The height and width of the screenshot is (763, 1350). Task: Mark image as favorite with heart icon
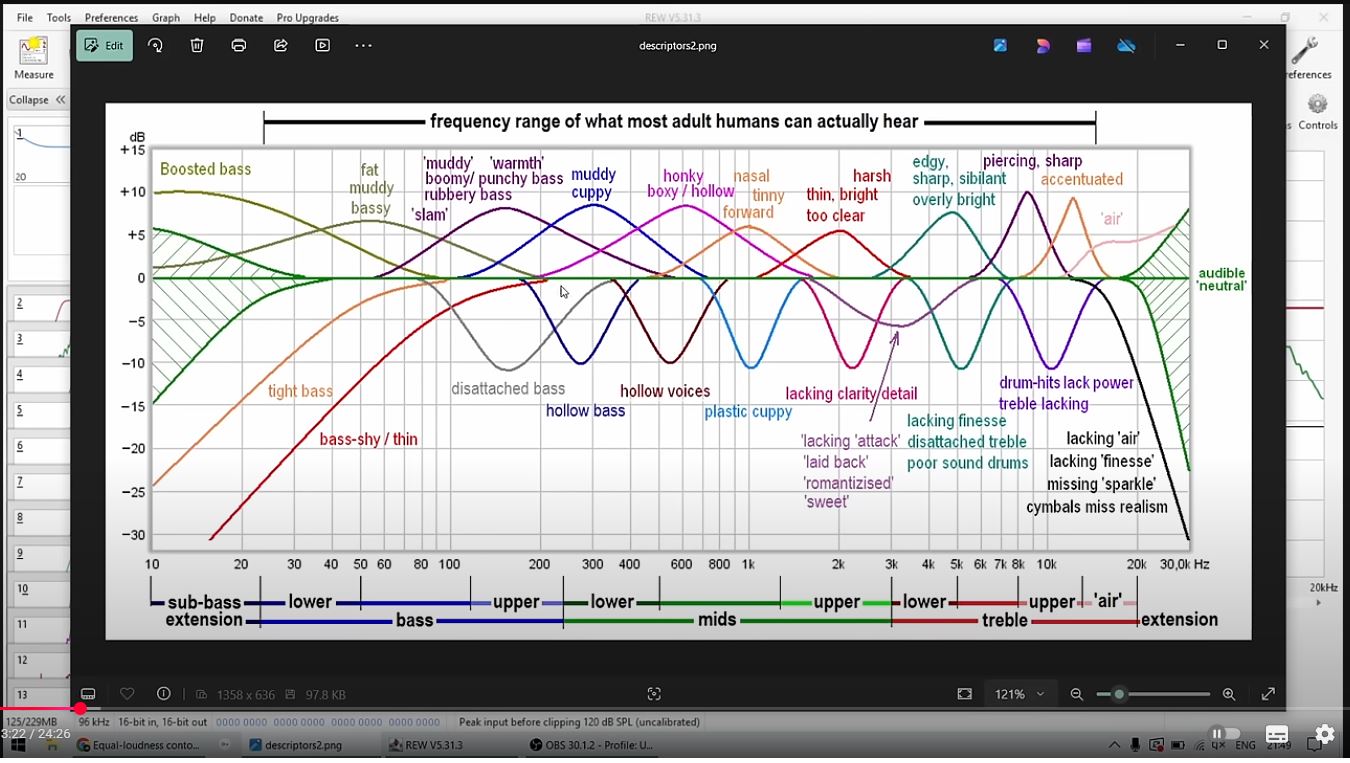click(x=127, y=694)
